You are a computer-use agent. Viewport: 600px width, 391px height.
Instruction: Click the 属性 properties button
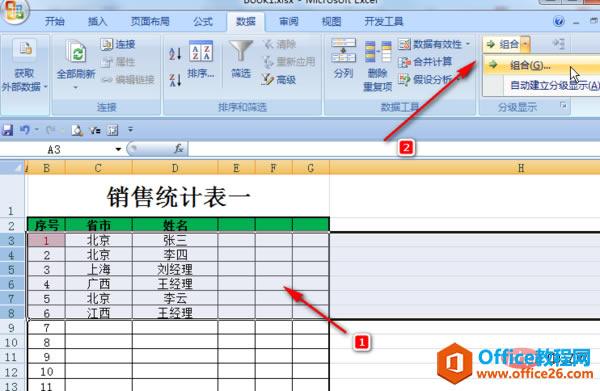click(x=118, y=62)
